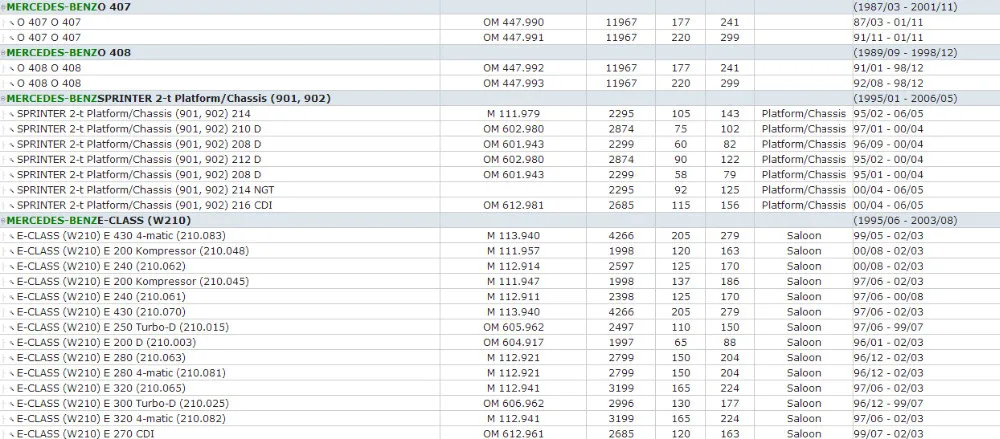Screen dimensions: 1000x439
Task: Collapse the MERCEDES-BENZ O 408 group
Action: (3, 53)
